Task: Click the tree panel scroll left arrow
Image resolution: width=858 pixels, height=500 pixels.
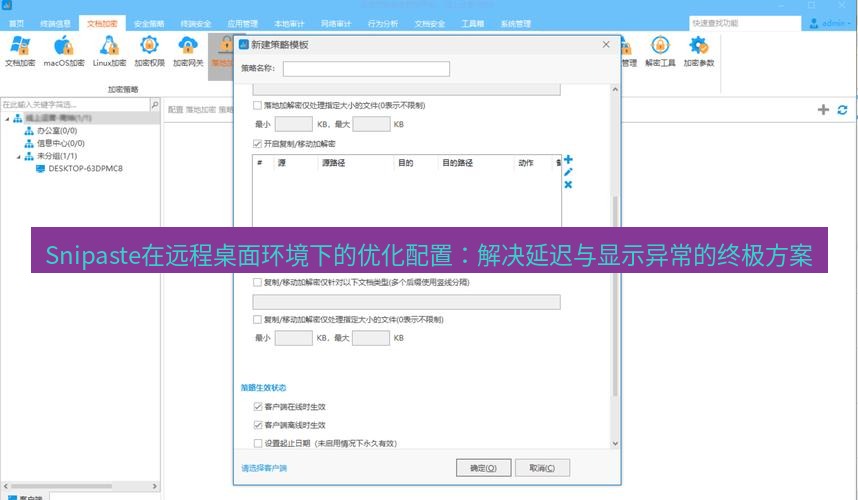Action: (5, 486)
